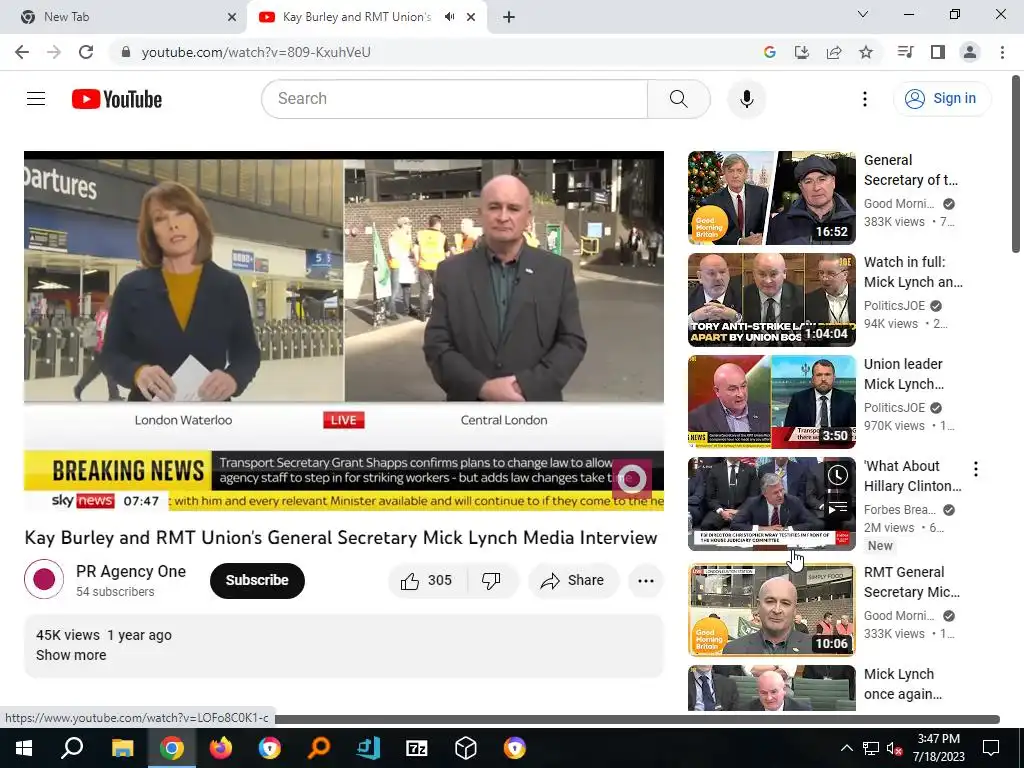Click the main video player
Image resolution: width=1024 pixels, height=768 pixels.
coord(344,331)
